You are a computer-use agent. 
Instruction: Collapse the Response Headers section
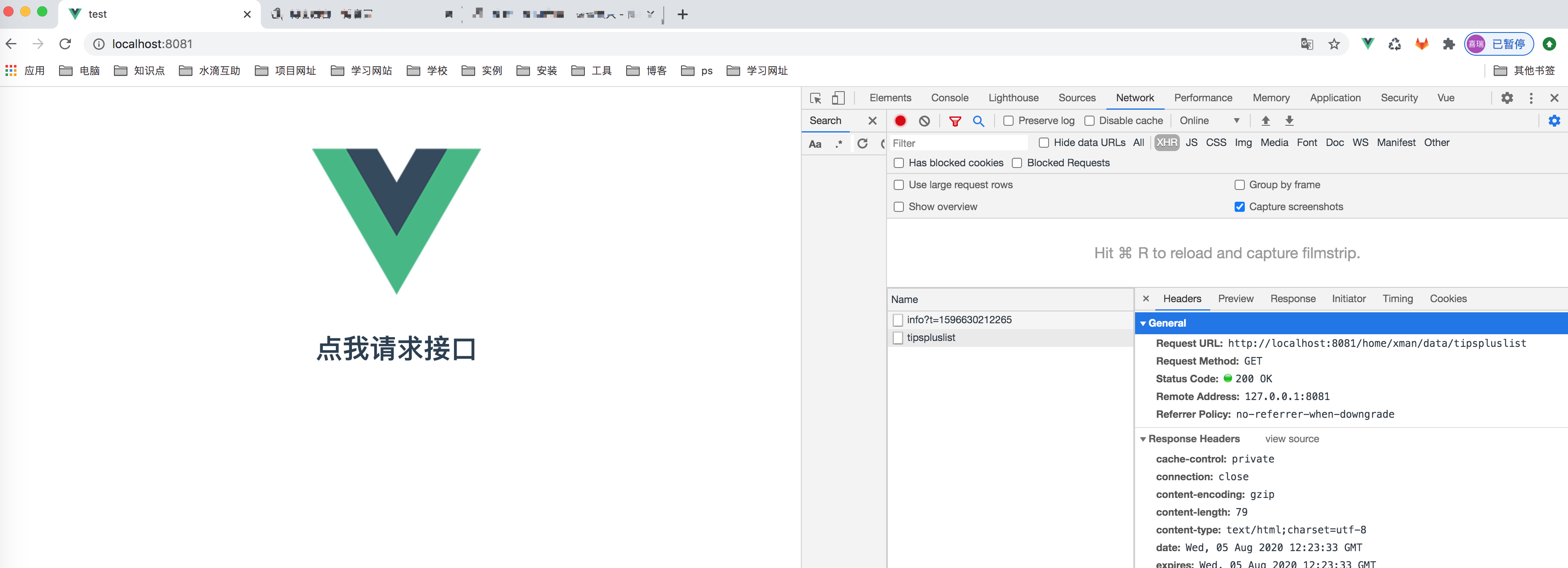(x=1143, y=439)
